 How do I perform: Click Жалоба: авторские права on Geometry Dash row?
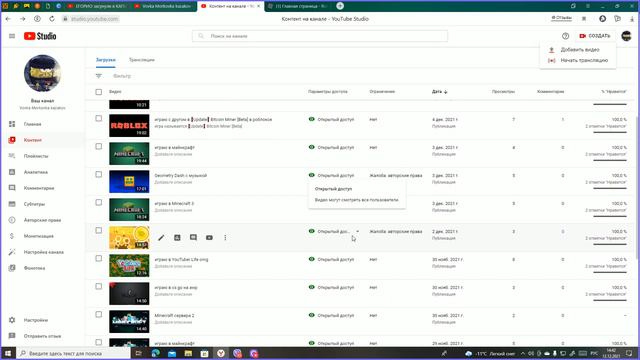(x=396, y=176)
